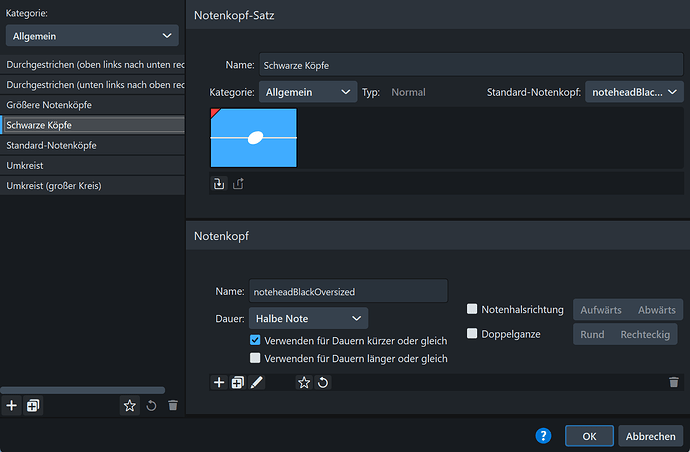This screenshot has height=452, width=690.
Task: Add a new notehead set in the left list
Action: click(12, 405)
